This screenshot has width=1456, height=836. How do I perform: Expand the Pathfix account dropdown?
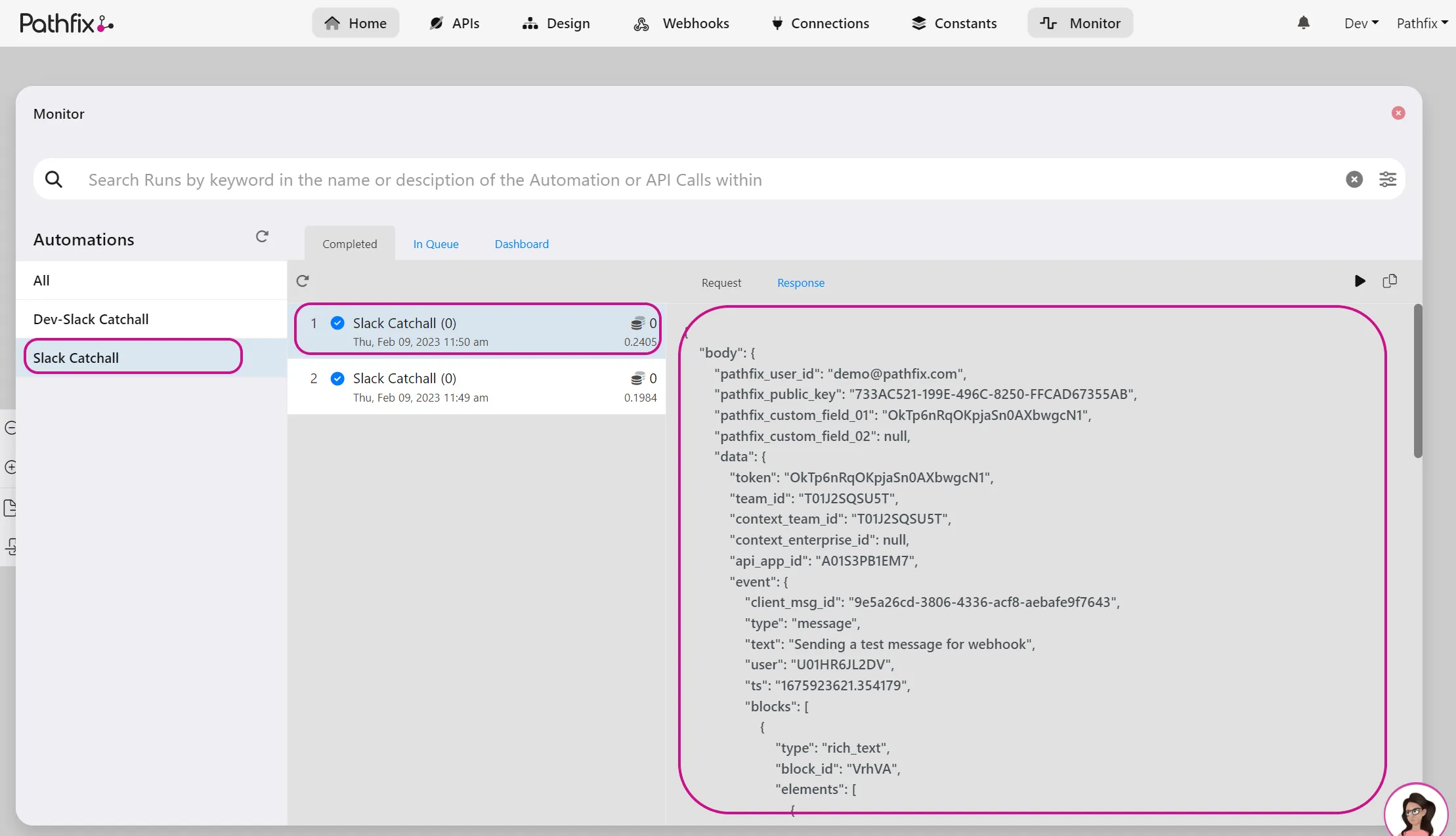click(x=1422, y=23)
